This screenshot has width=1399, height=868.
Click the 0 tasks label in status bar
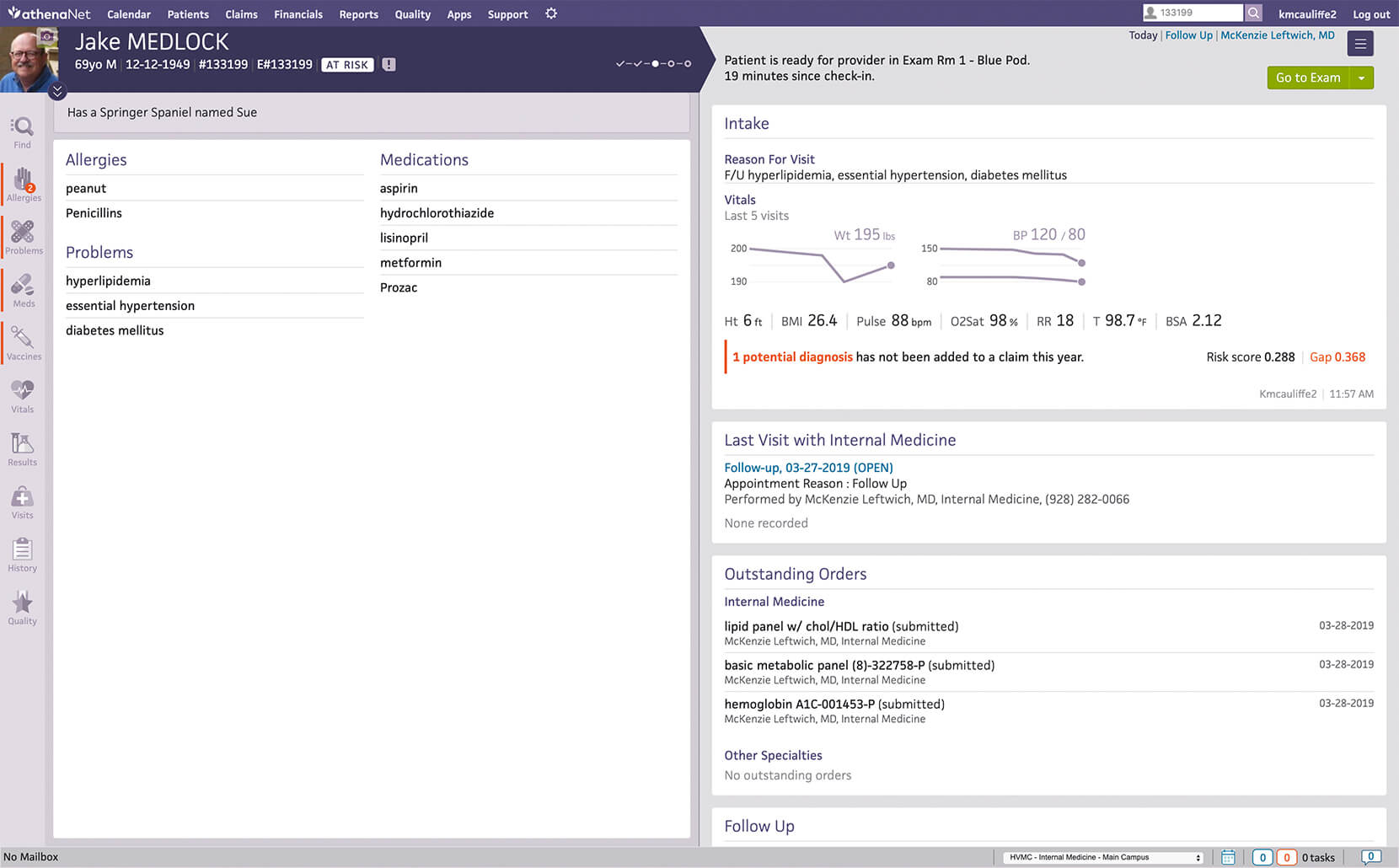click(1318, 858)
